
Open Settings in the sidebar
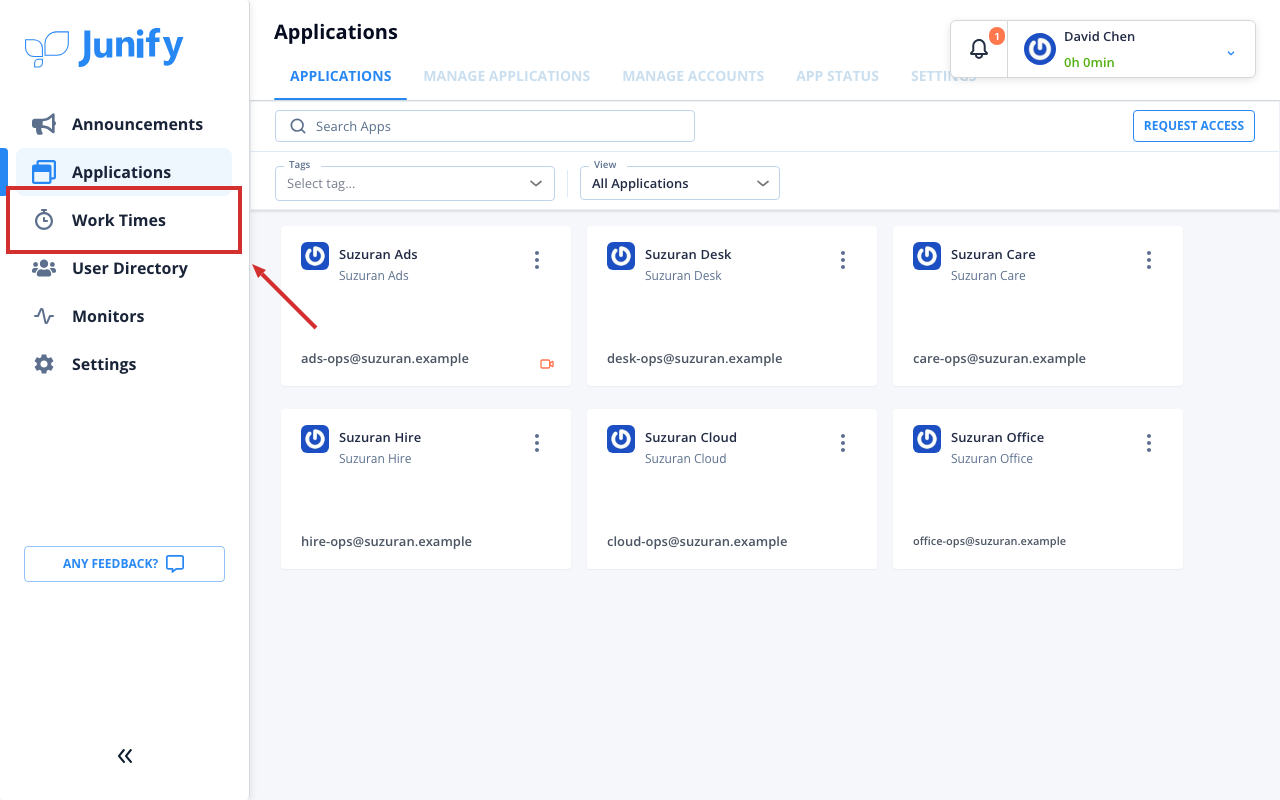point(124,364)
